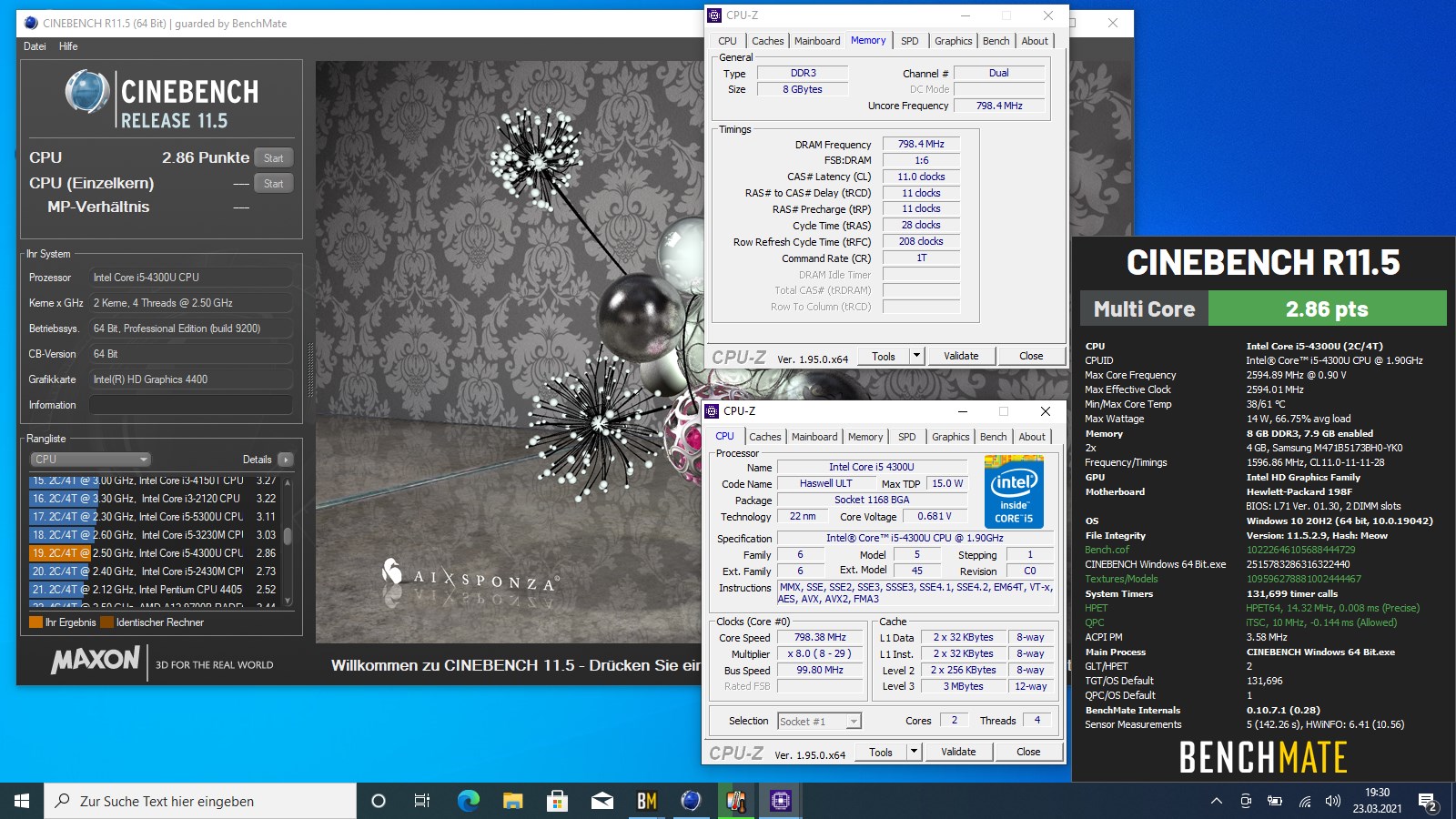1456x819 pixels.
Task: Click the search magnifier in taskbar search box
Action: [x=62, y=801]
